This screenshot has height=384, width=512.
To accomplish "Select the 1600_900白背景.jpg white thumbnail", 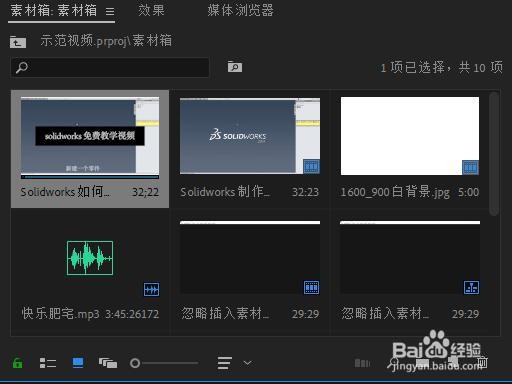I will pyautogui.click(x=410, y=136).
